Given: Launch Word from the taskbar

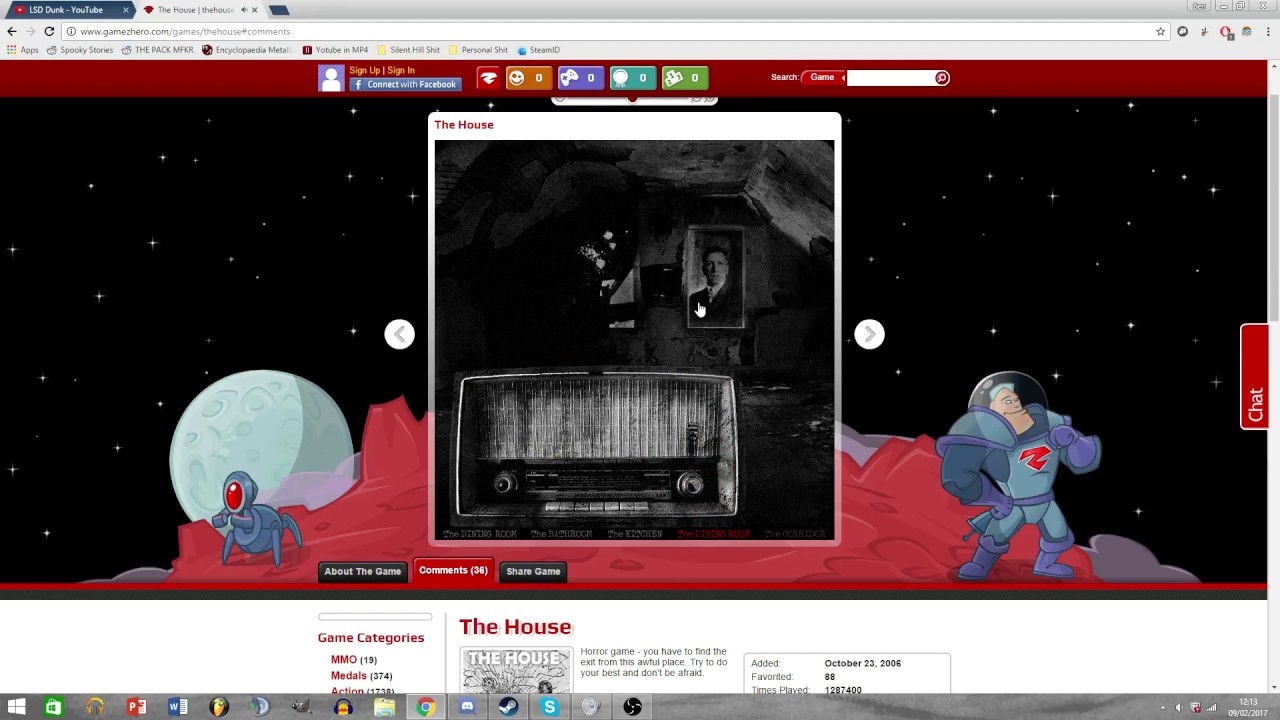Looking at the screenshot, I should (x=177, y=707).
